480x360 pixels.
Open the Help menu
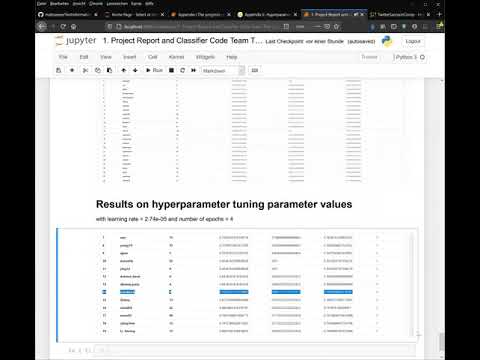pyautogui.click(x=232, y=57)
